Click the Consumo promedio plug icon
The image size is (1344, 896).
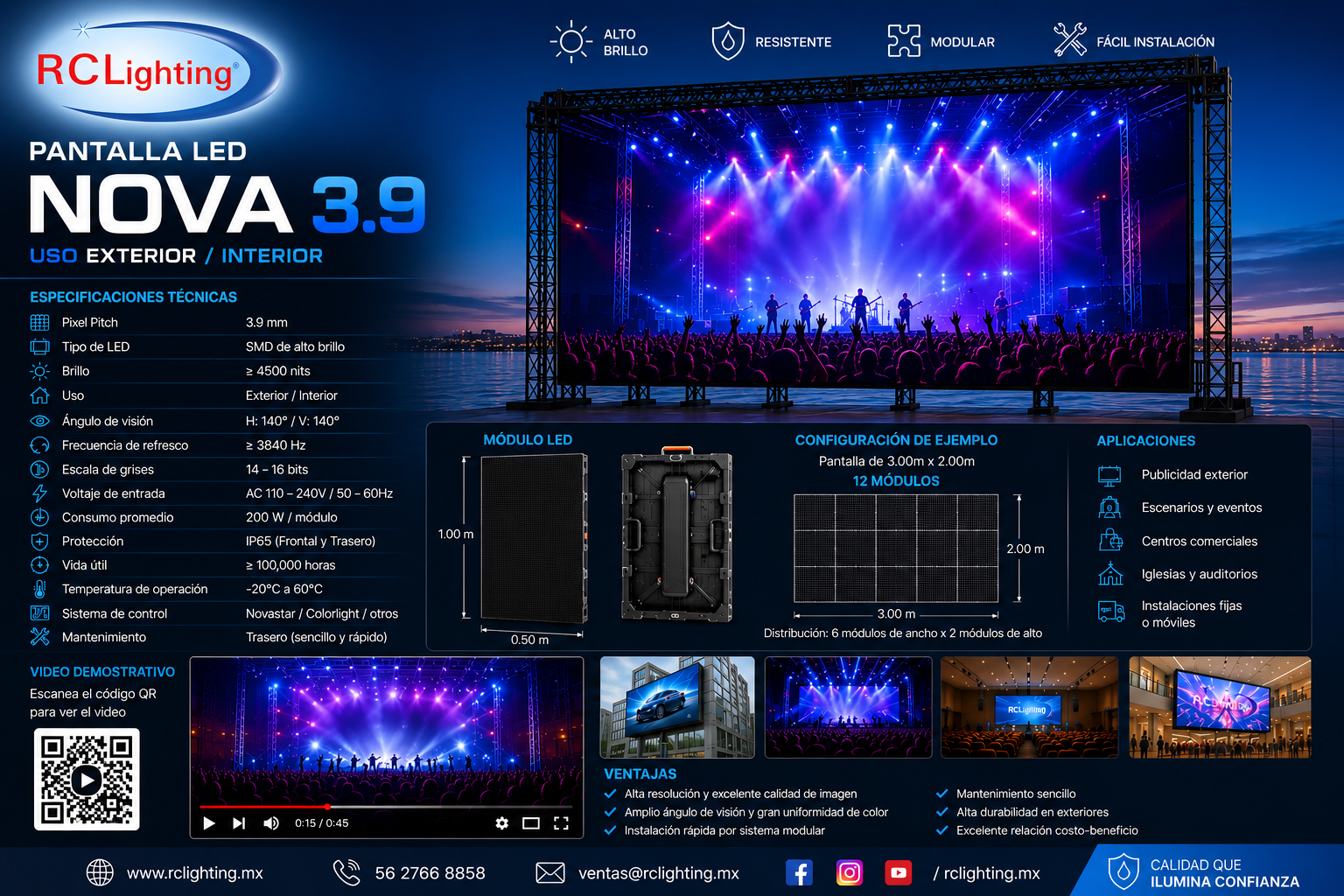pos(40,517)
